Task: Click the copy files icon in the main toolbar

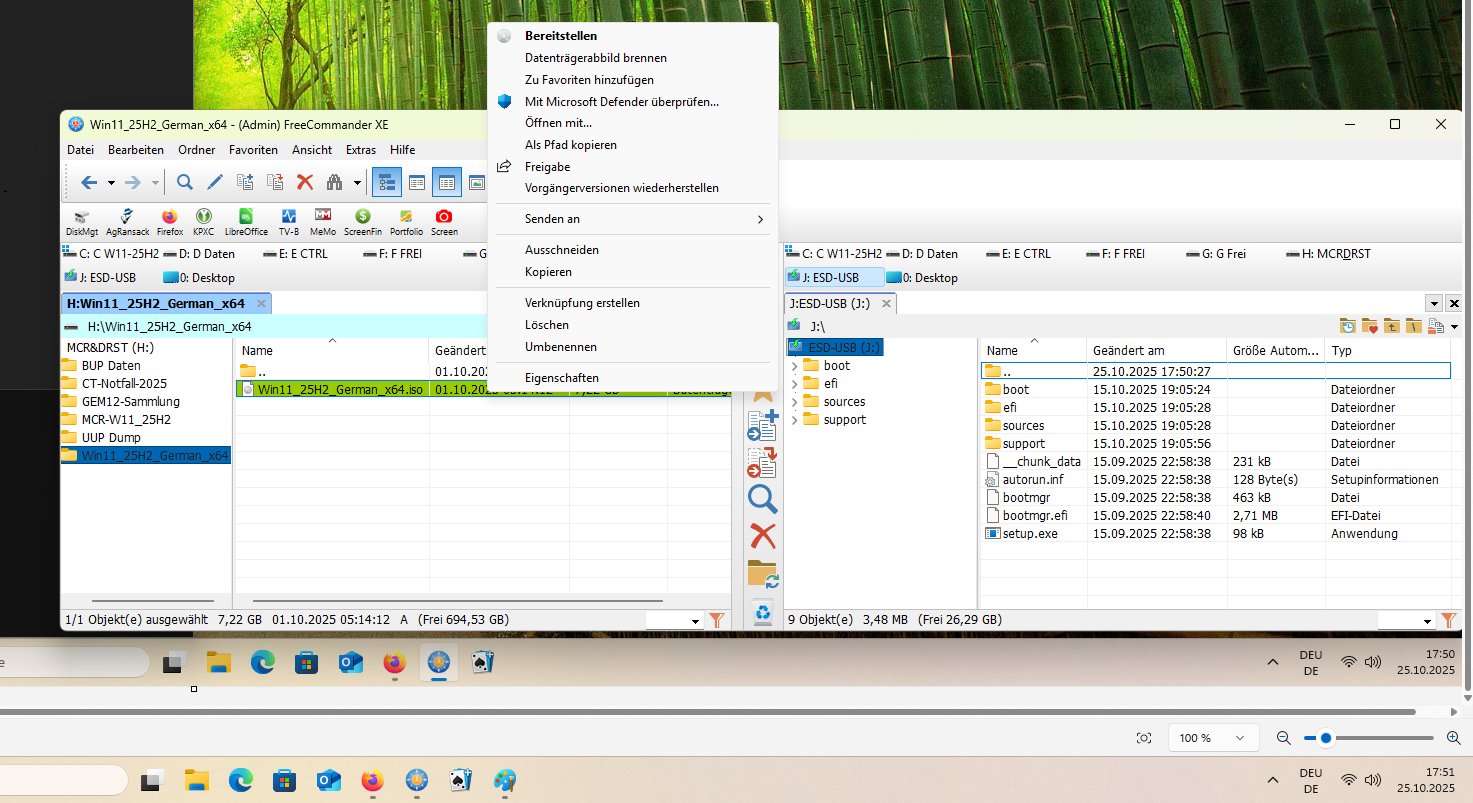Action: 245,182
